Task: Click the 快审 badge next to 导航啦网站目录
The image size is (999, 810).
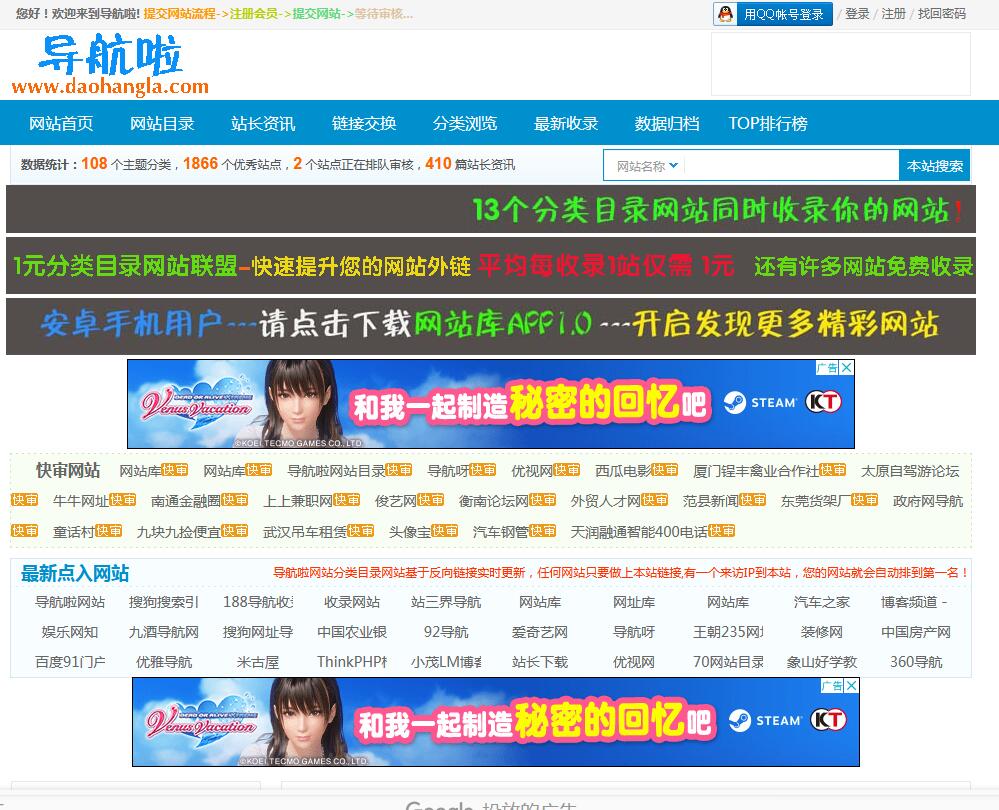Action: point(399,470)
